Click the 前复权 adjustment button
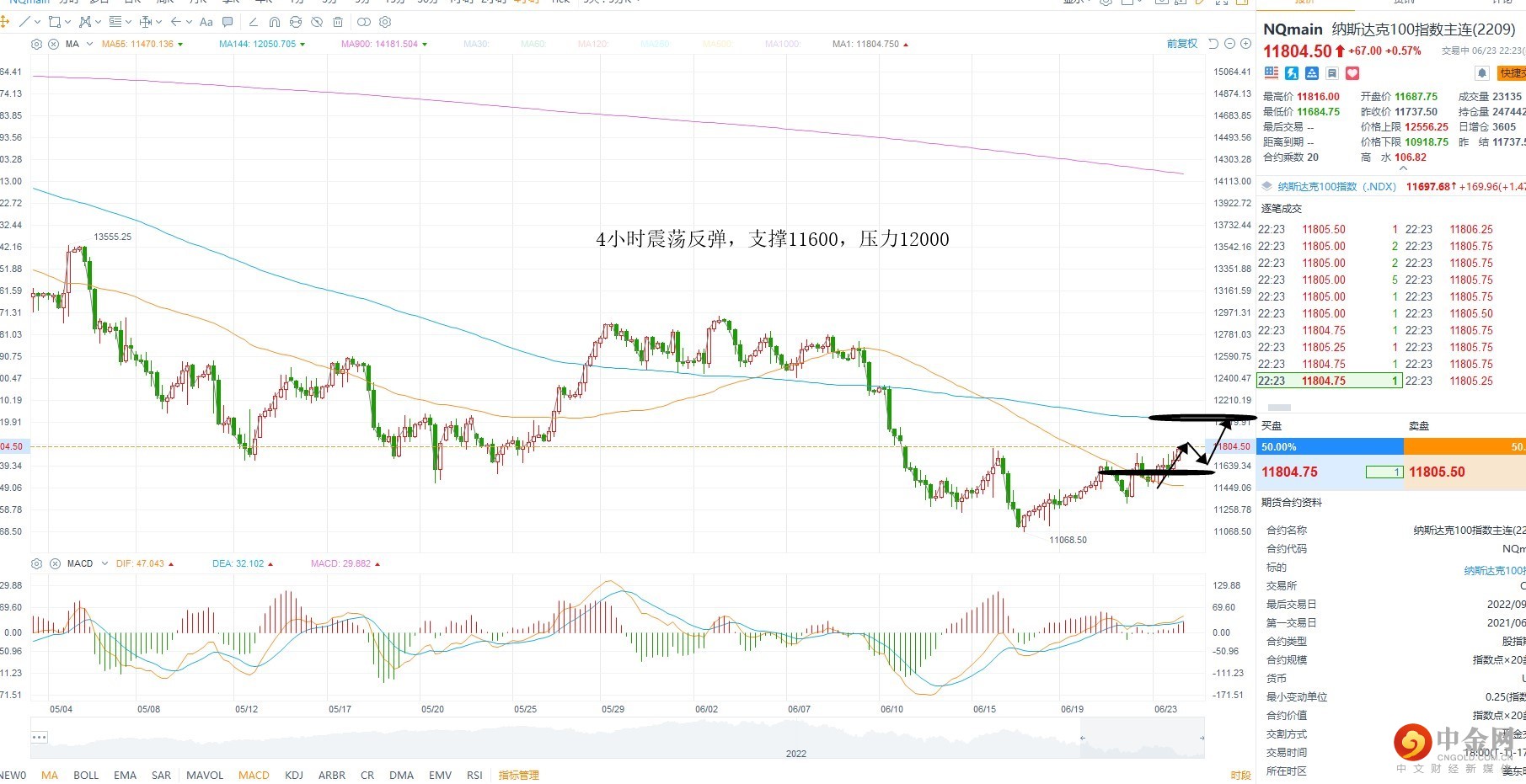The width and height of the screenshot is (1526, 784). [x=1181, y=44]
